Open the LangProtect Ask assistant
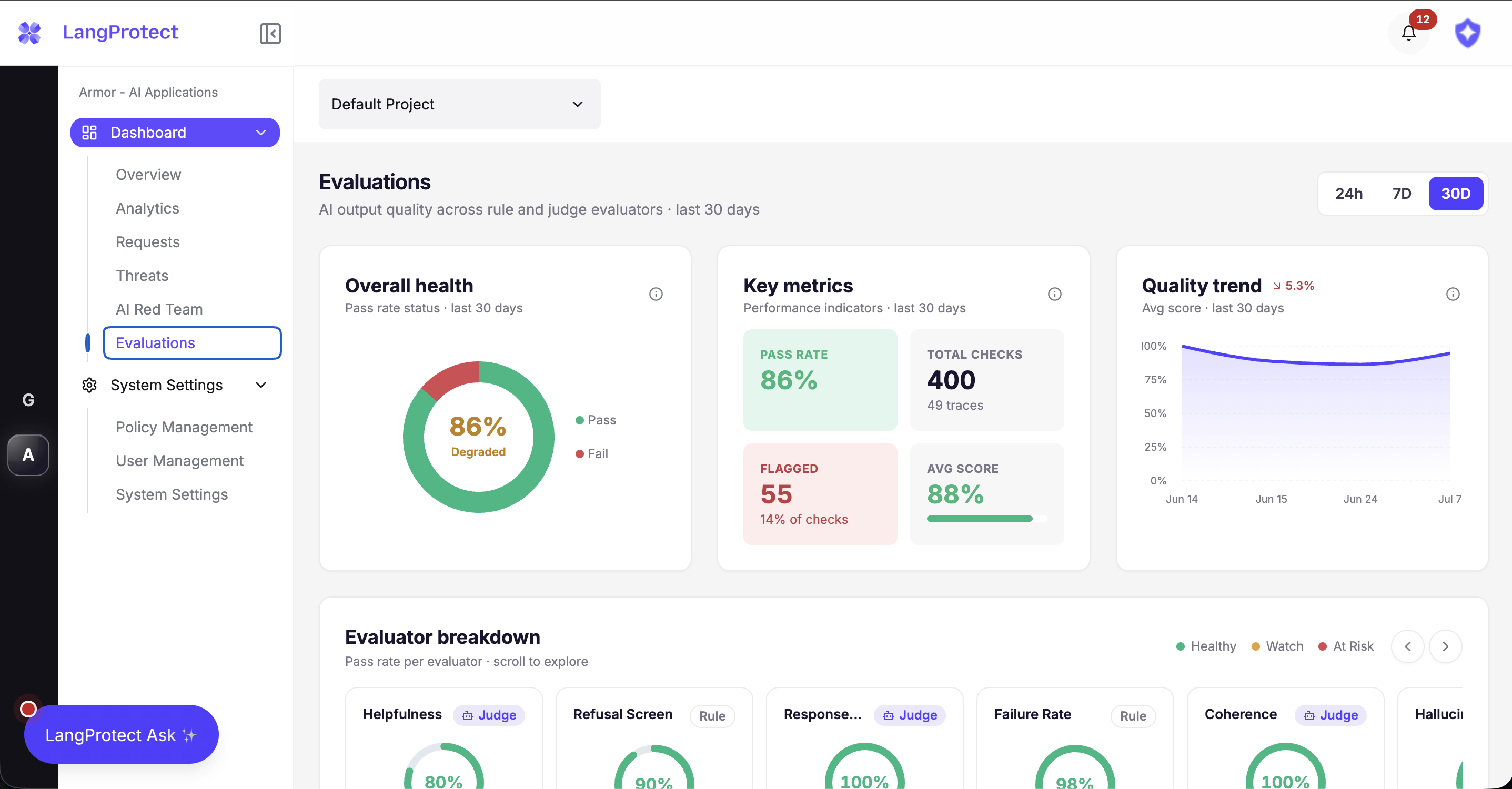This screenshot has width=1512, height=789. (122, 734)
